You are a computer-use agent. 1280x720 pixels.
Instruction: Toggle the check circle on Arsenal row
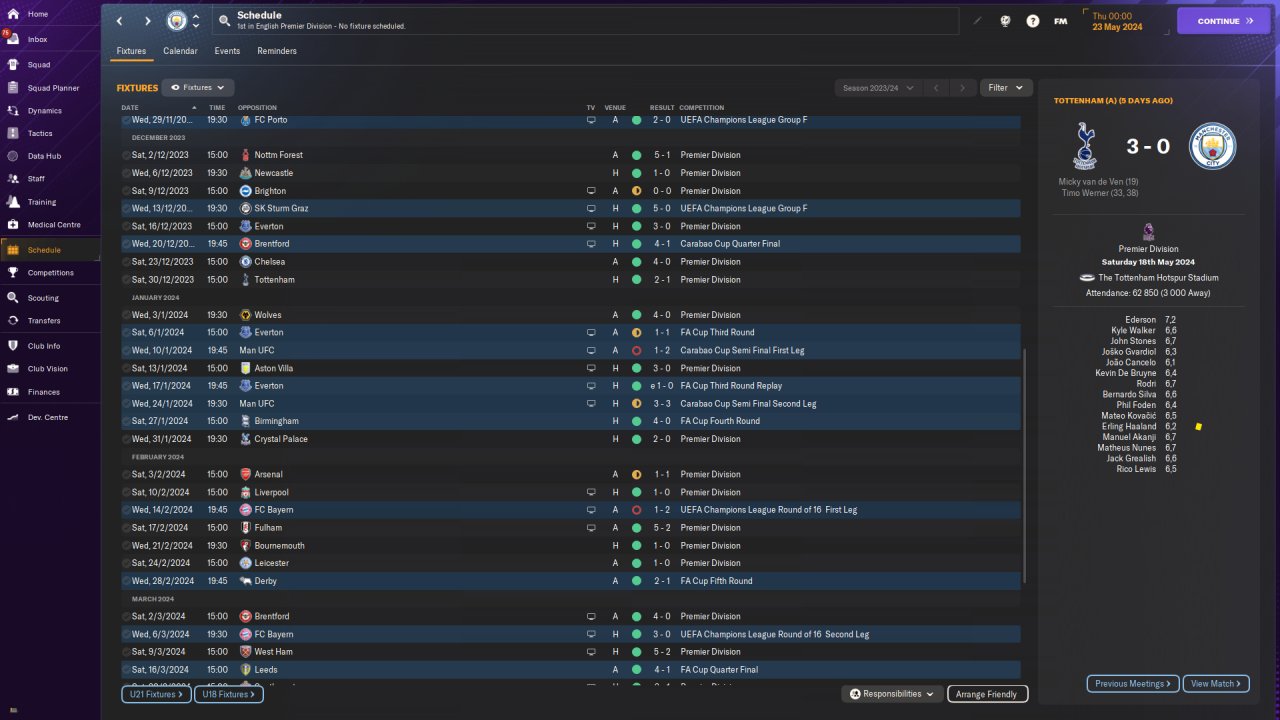pos(126,474)
